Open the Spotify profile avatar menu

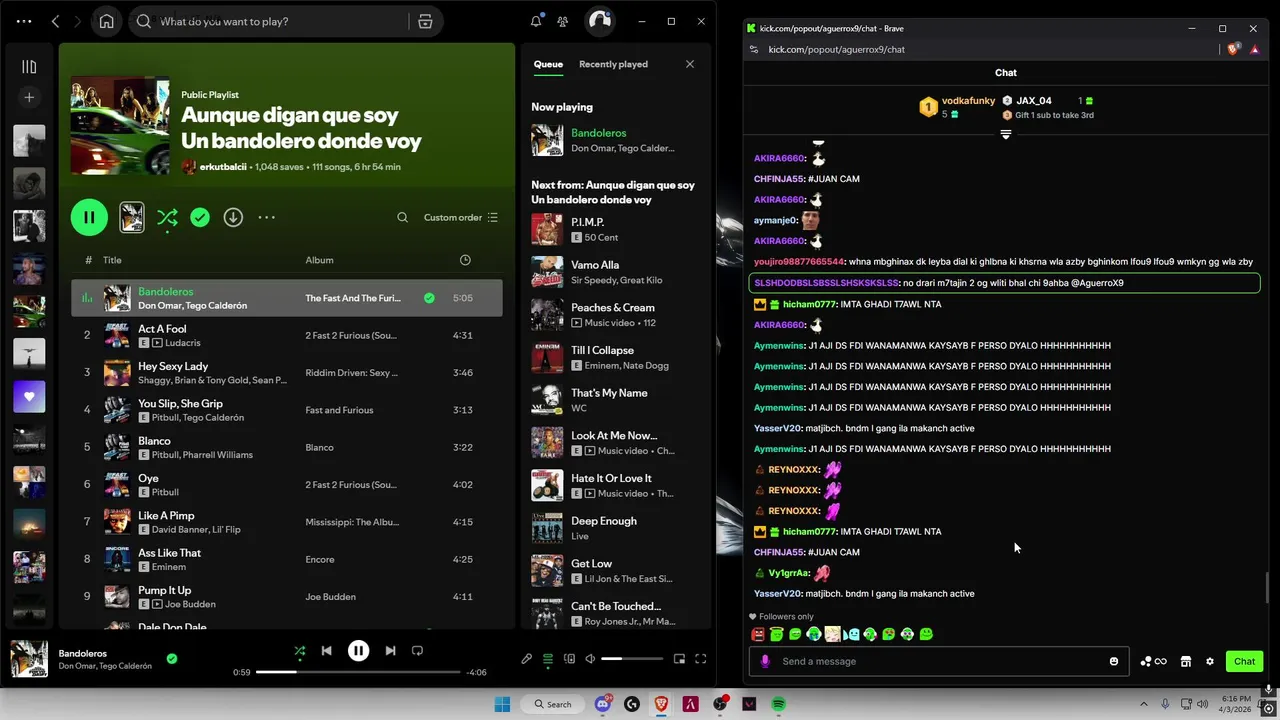pos(599,21)
